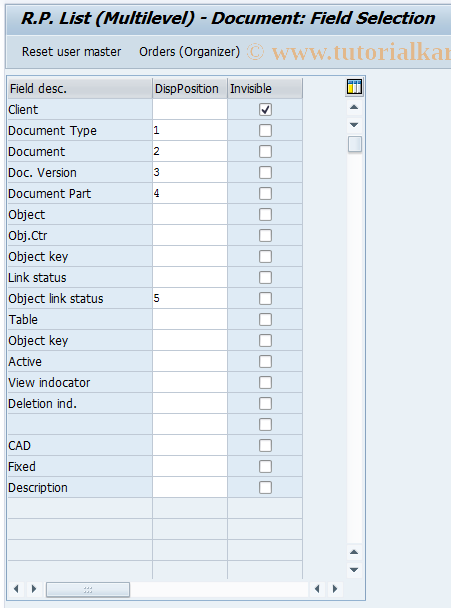Viewport: 451px width, 608px height.
Task: Select the Deletion ind. row label
Action: (43, 404)
